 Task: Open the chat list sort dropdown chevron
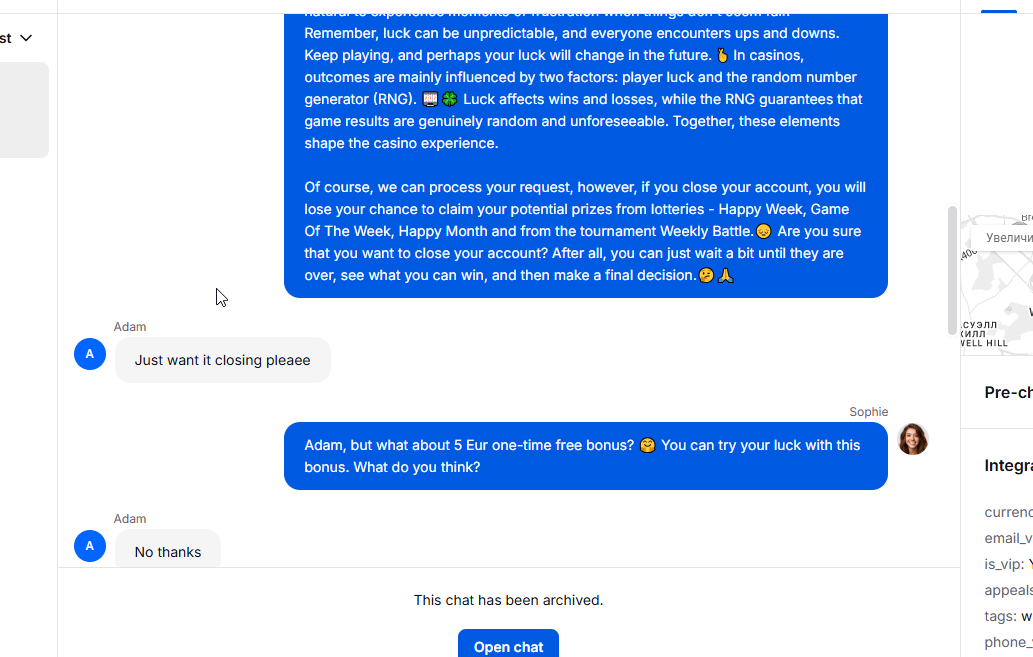26,38
